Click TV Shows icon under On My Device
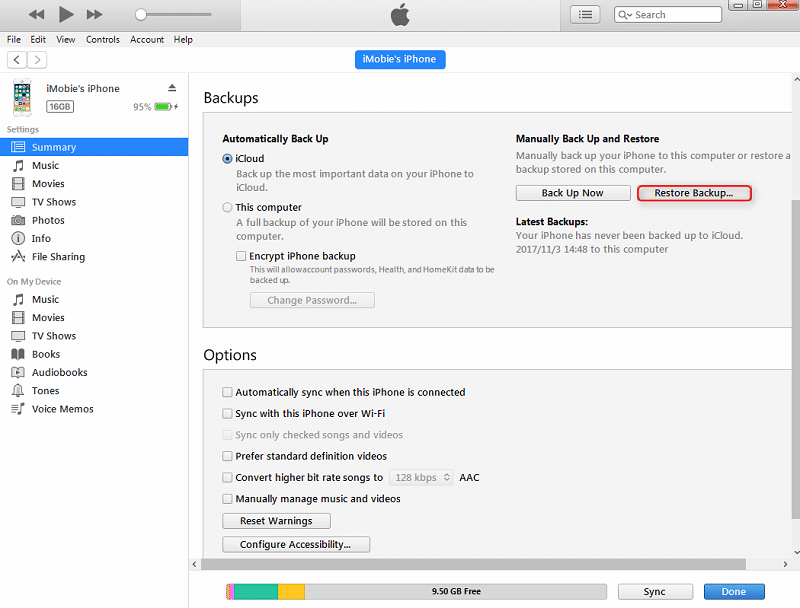 [x=18, y=336]
